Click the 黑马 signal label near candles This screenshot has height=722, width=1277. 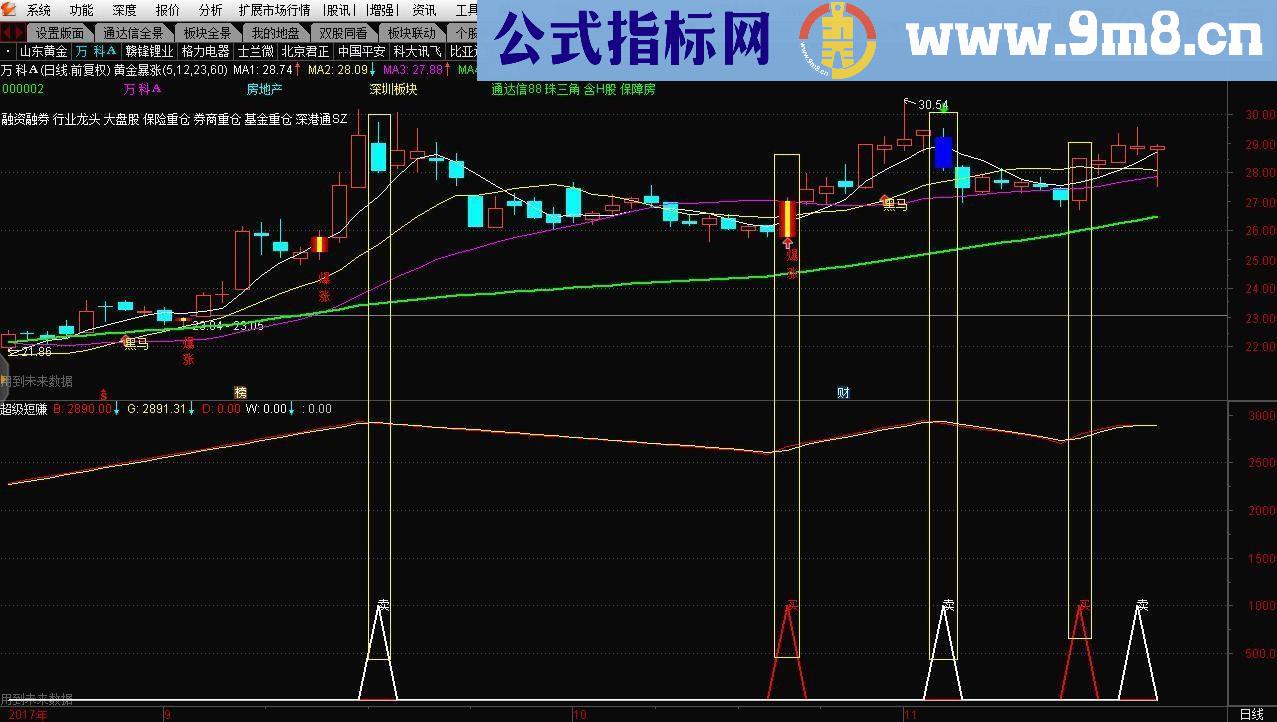point(135,342)
